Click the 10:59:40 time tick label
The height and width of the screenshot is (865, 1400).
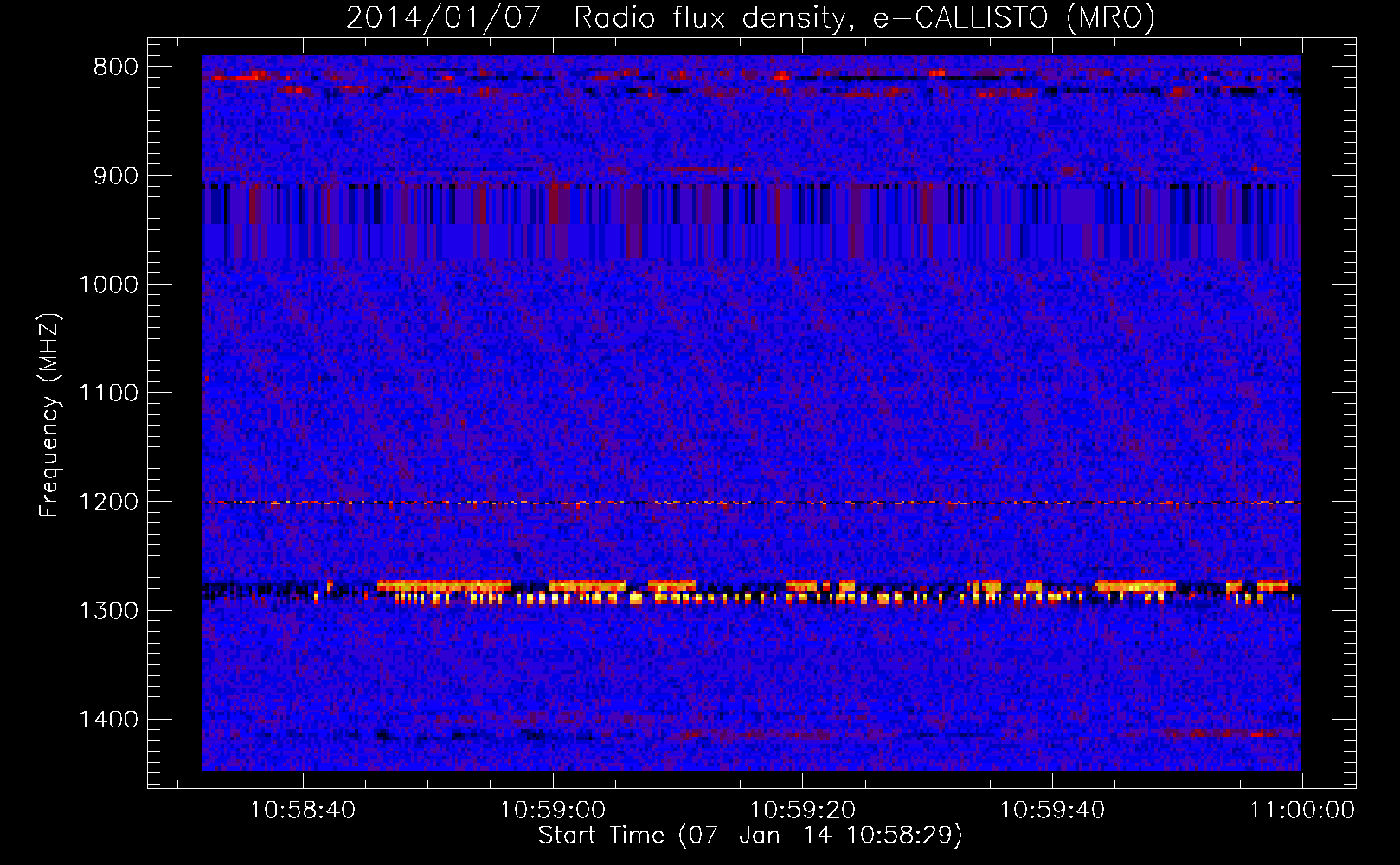click(x=1052, y=811)
